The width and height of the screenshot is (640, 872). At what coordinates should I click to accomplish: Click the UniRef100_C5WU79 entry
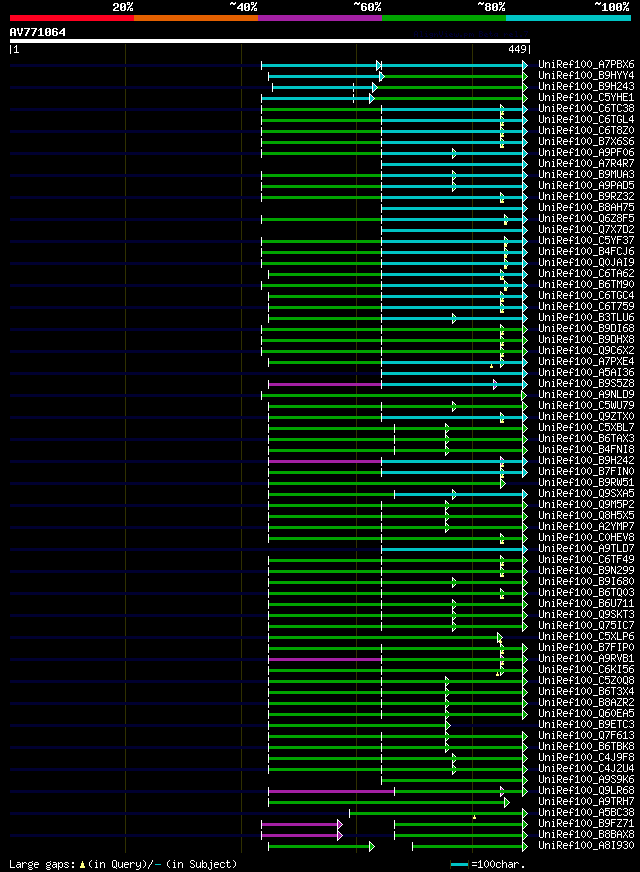pos(586,406)
